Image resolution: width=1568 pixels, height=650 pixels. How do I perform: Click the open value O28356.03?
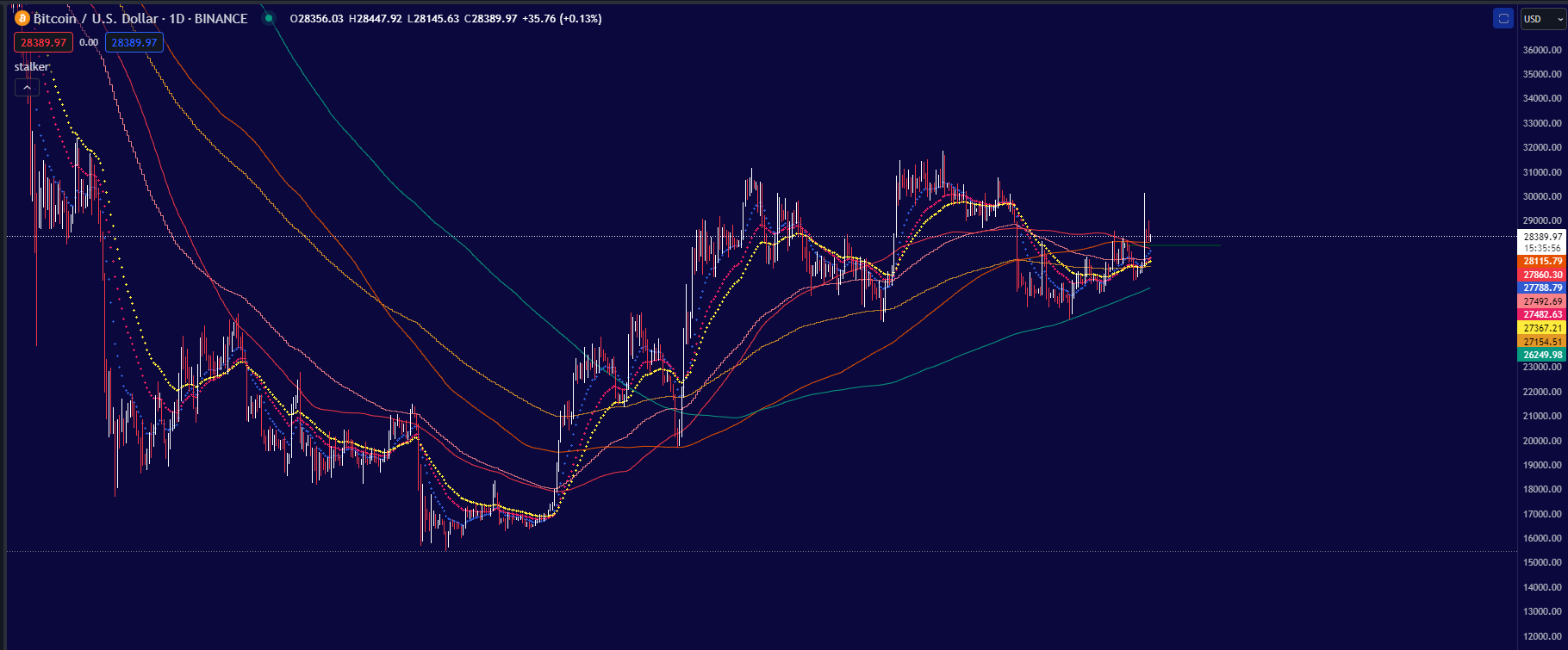tap(316, 18)
